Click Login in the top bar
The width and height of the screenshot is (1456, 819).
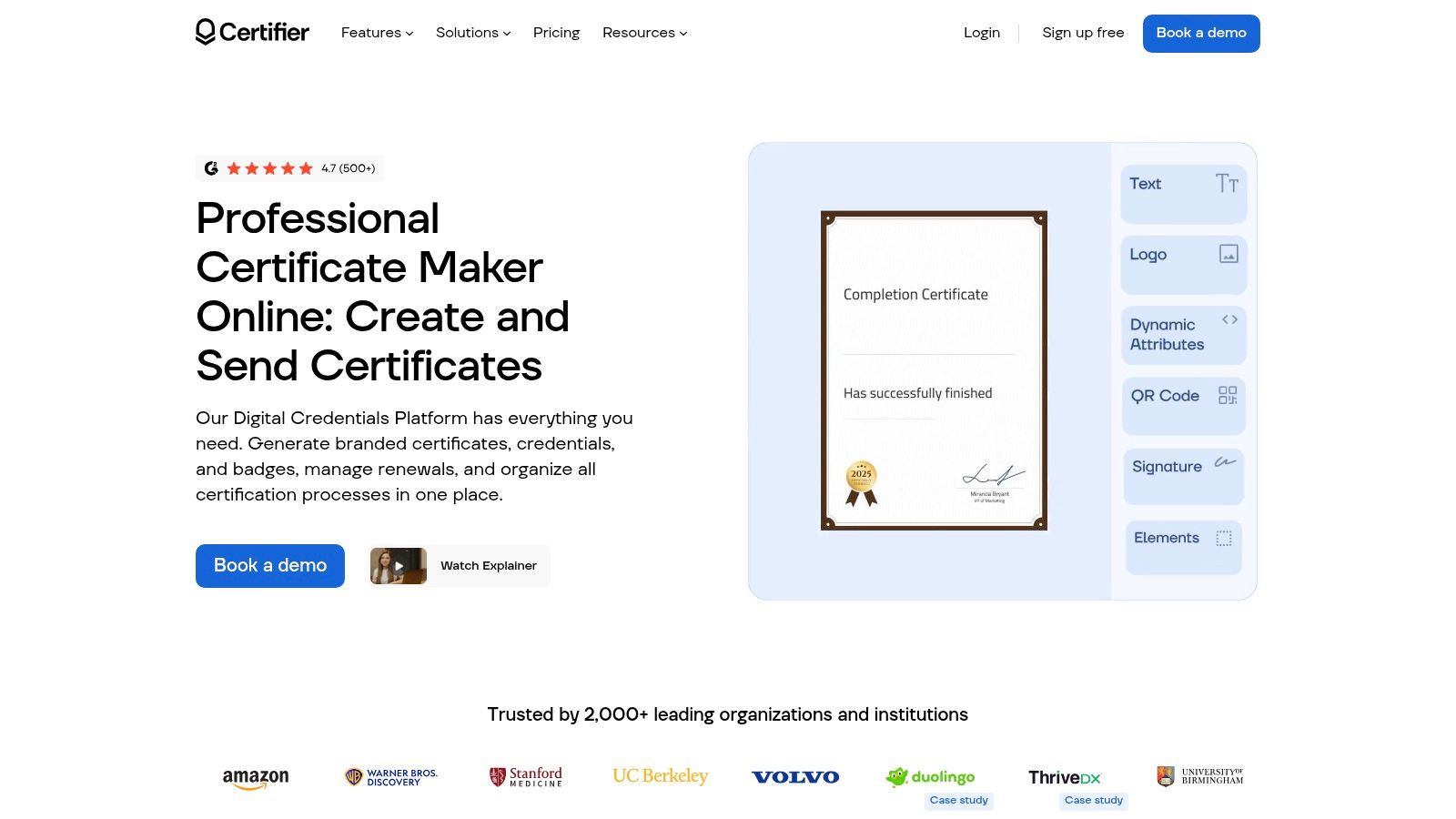coord(982,33)
